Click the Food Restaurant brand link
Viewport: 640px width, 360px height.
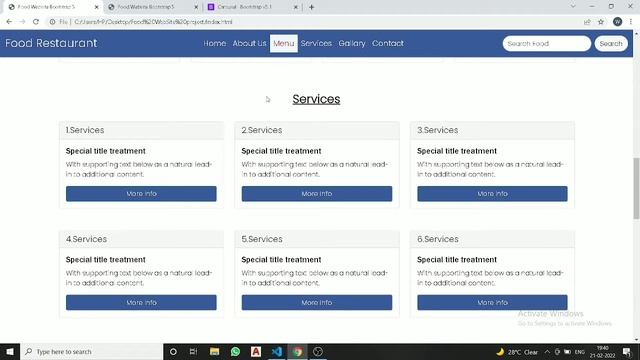pos(51,43)
